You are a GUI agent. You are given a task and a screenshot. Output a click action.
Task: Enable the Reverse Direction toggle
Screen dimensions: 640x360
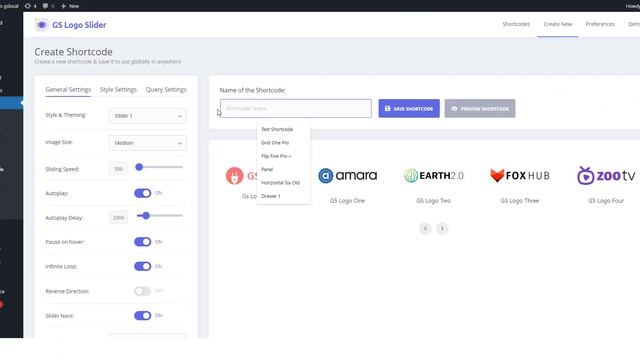tap(142, 291)
